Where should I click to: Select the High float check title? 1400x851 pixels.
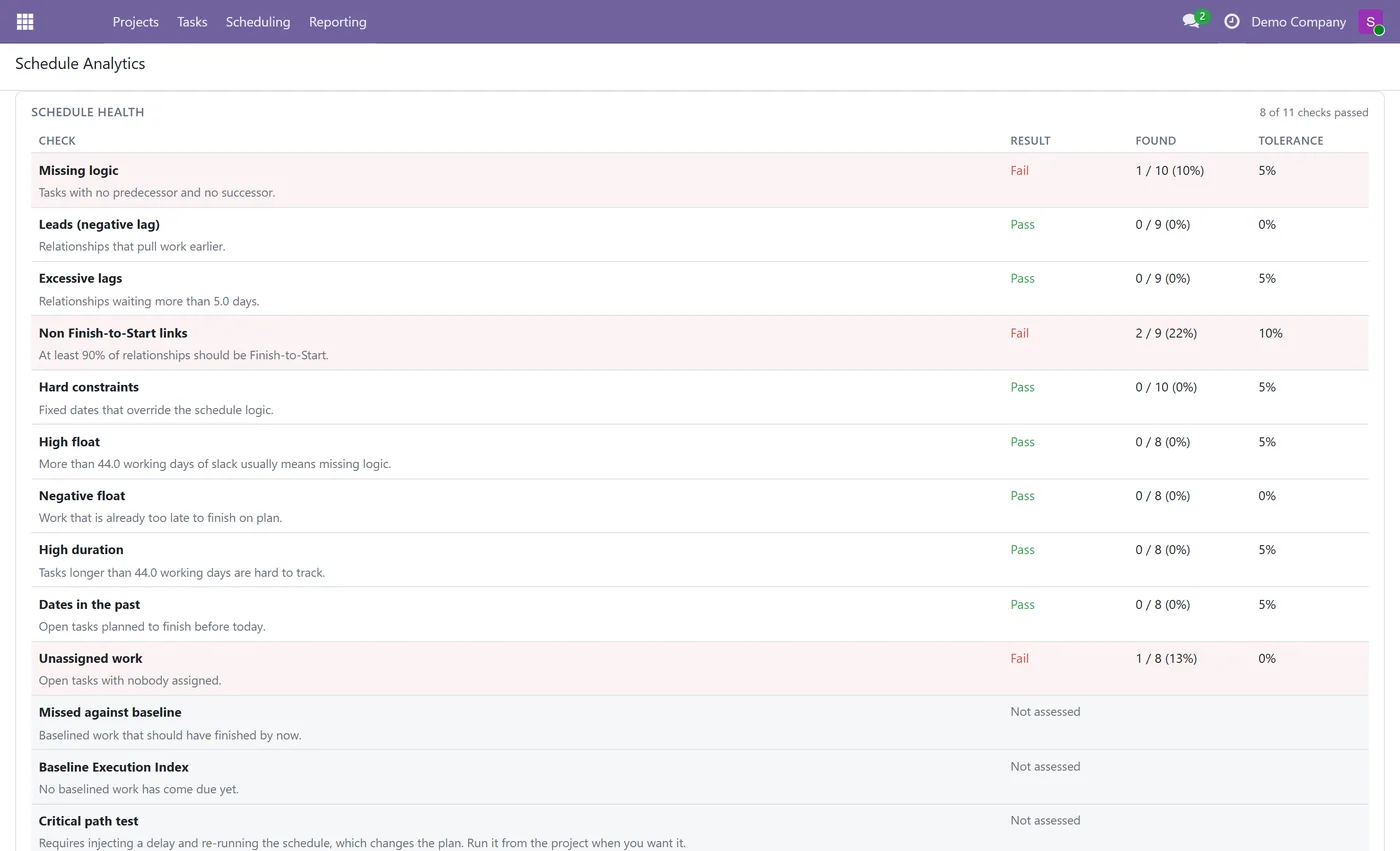(69, 442)
